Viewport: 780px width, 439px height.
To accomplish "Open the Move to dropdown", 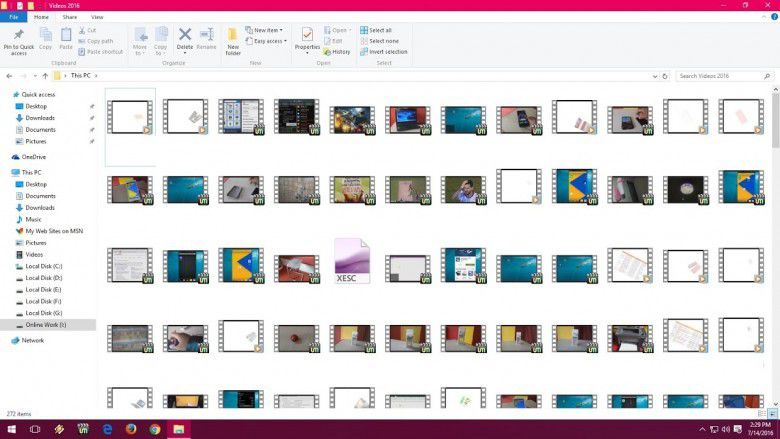I will coord(140,40).
